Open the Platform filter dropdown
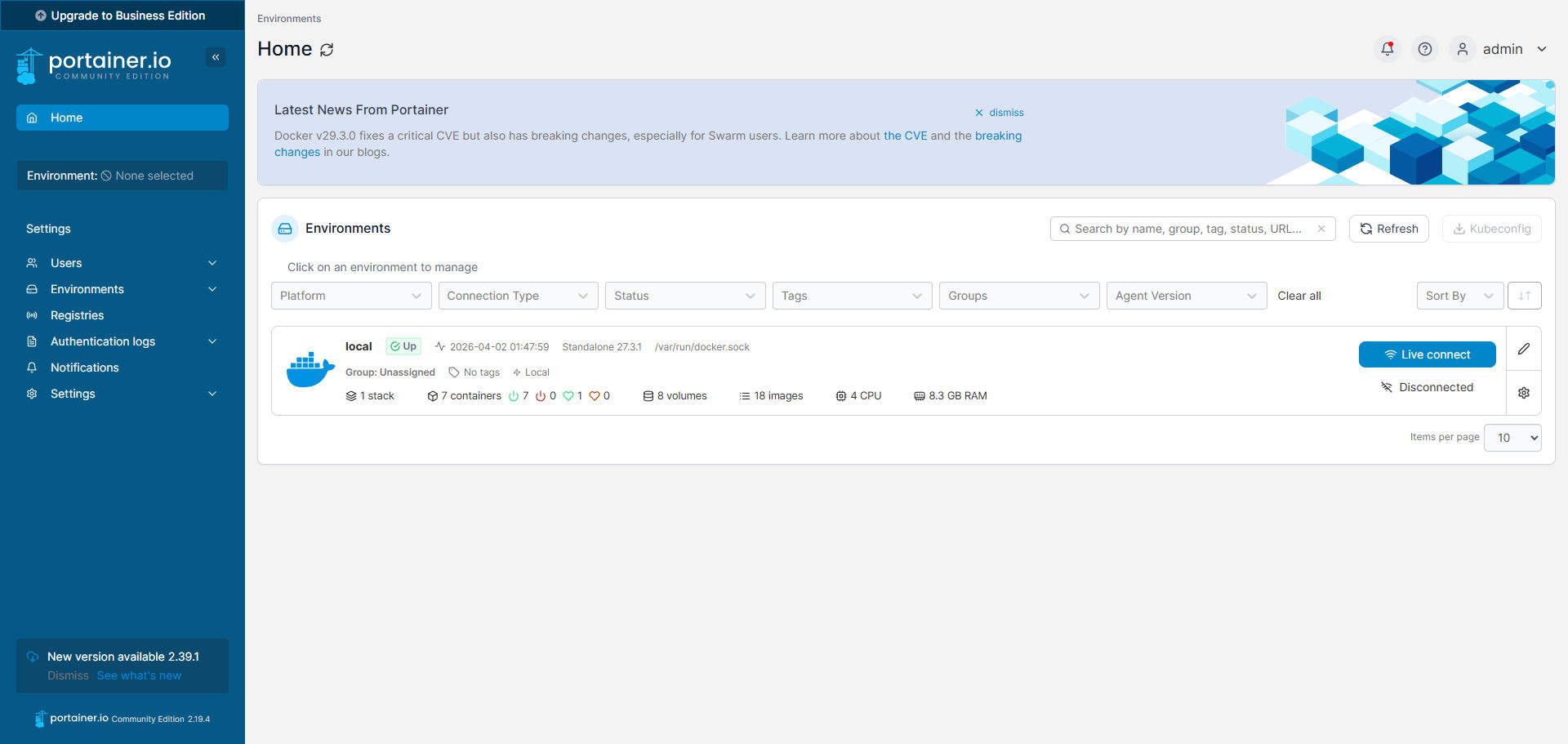1568x744 pixels. tap(351, 296)
